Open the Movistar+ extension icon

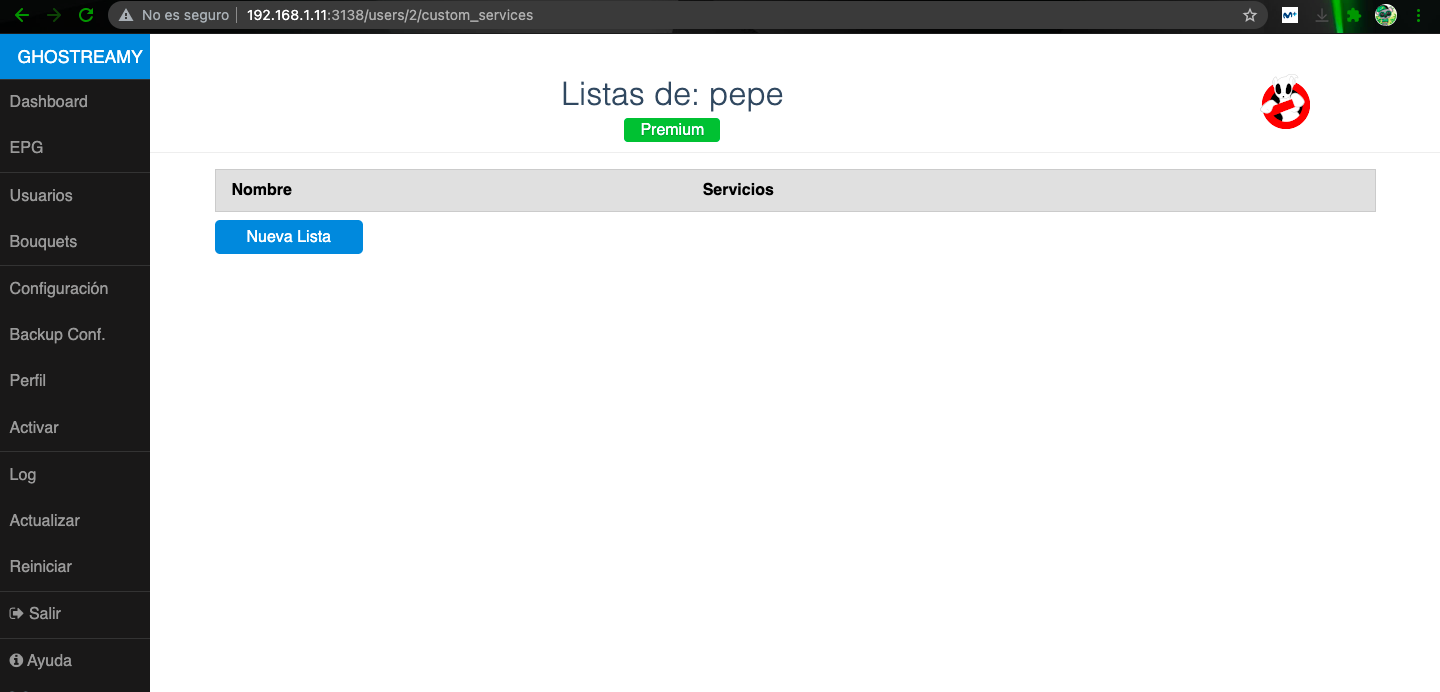pos(1290,16)
